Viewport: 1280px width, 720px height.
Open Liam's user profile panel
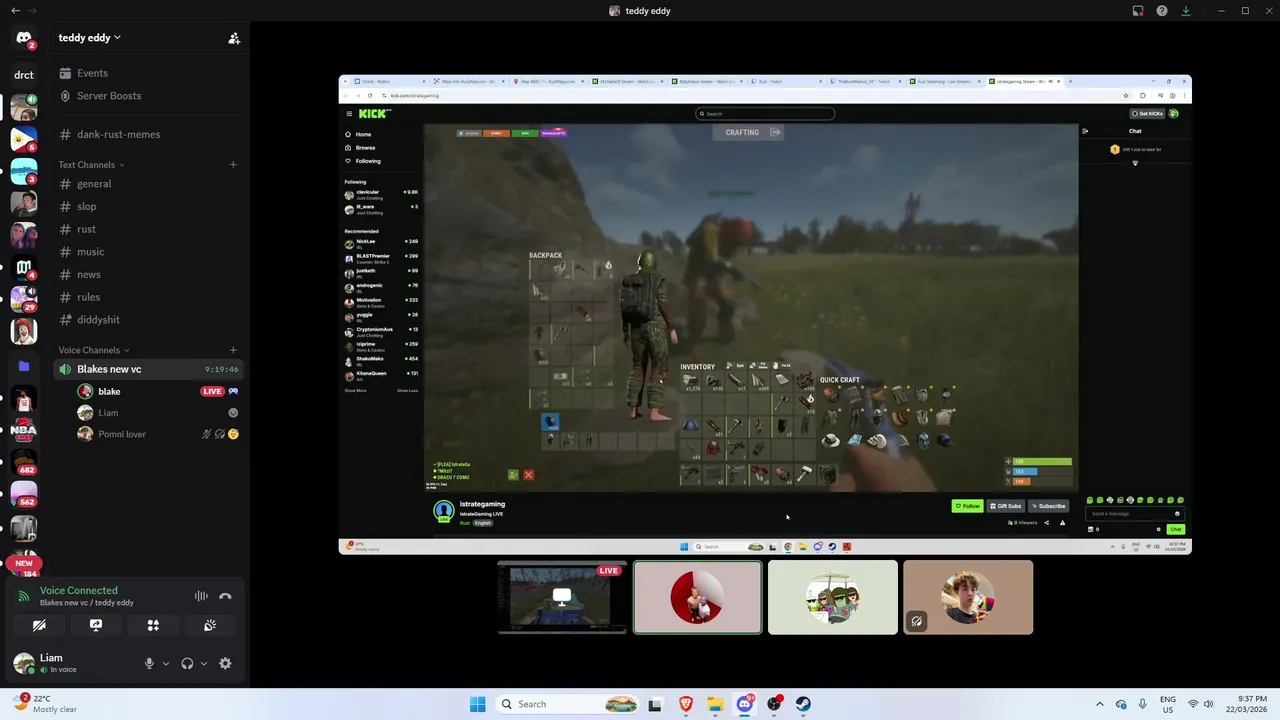click(72, 663)
